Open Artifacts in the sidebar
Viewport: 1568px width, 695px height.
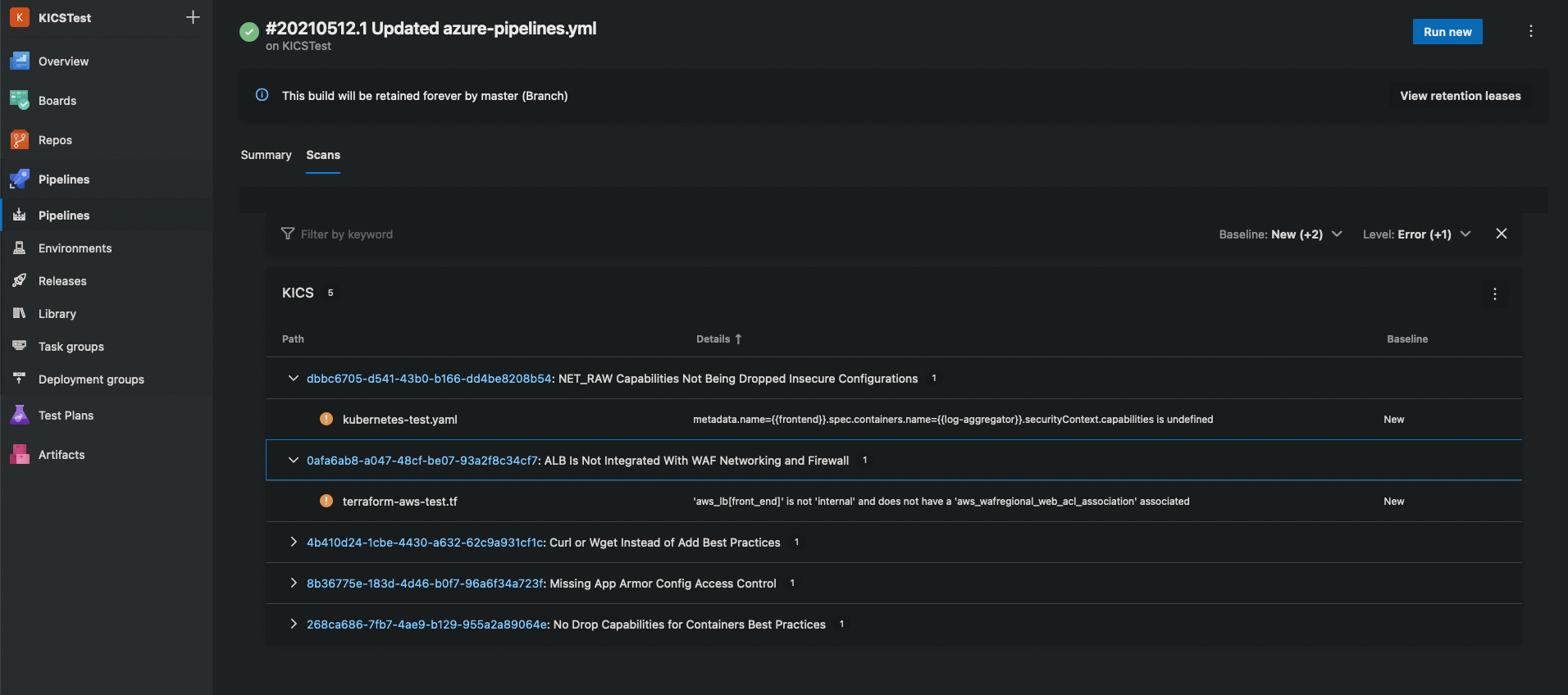(62, 455)
